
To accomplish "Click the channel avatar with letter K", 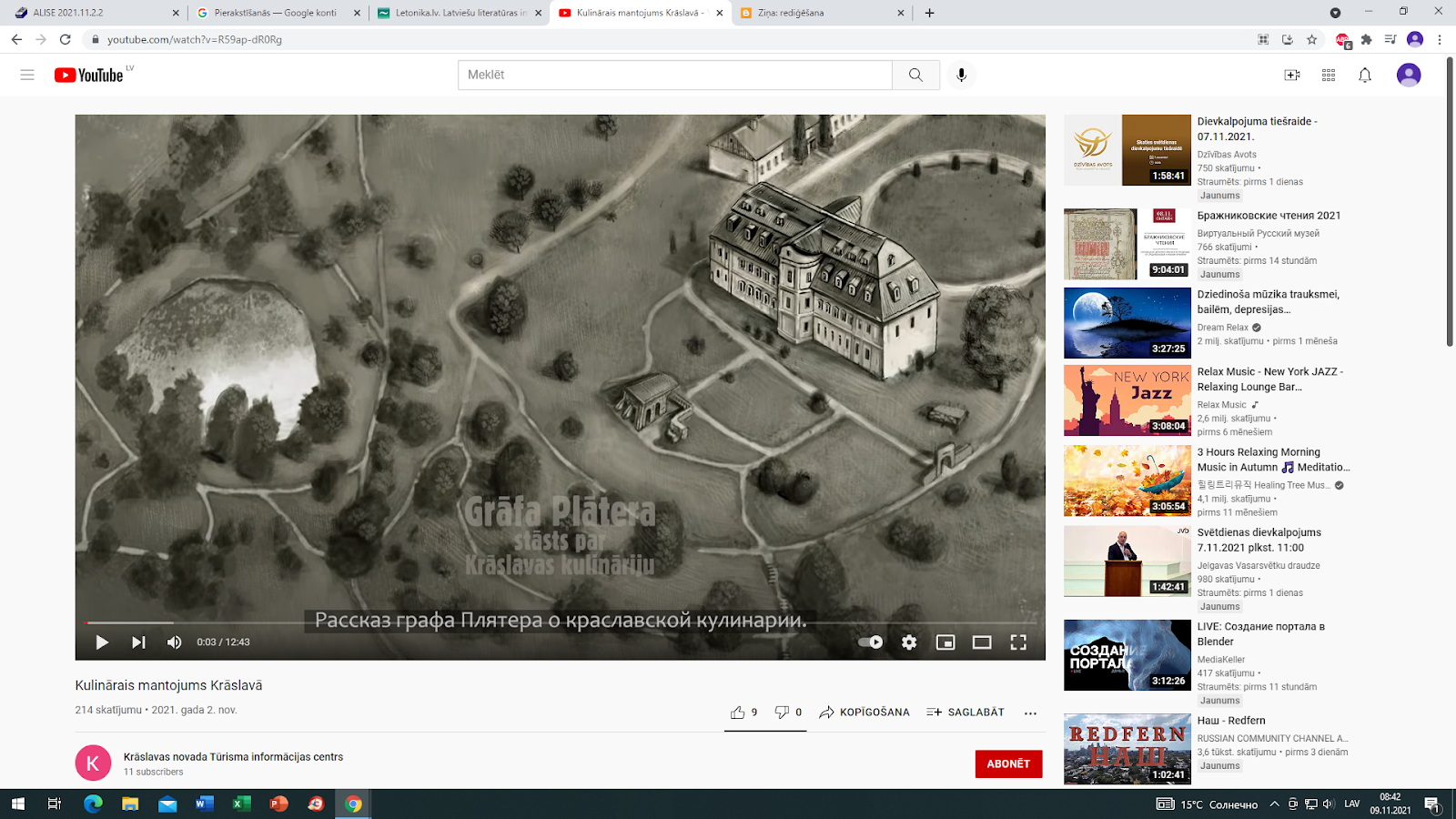I will (93, 763).
